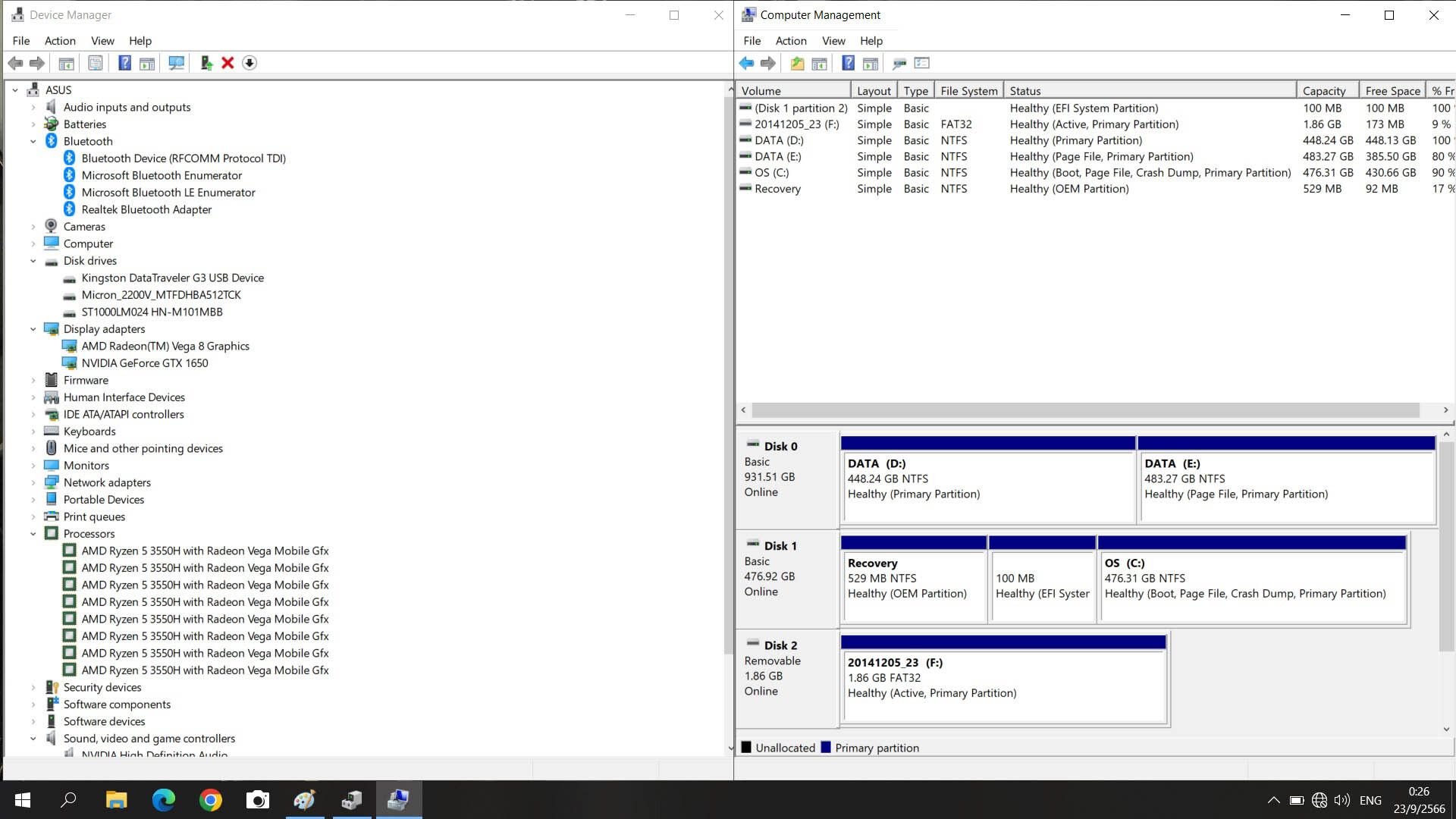This screenshot has height=819, width=1456.
Task: Click horizontal scrollbar right arrow in volume list
Action: coord(1445,410)
